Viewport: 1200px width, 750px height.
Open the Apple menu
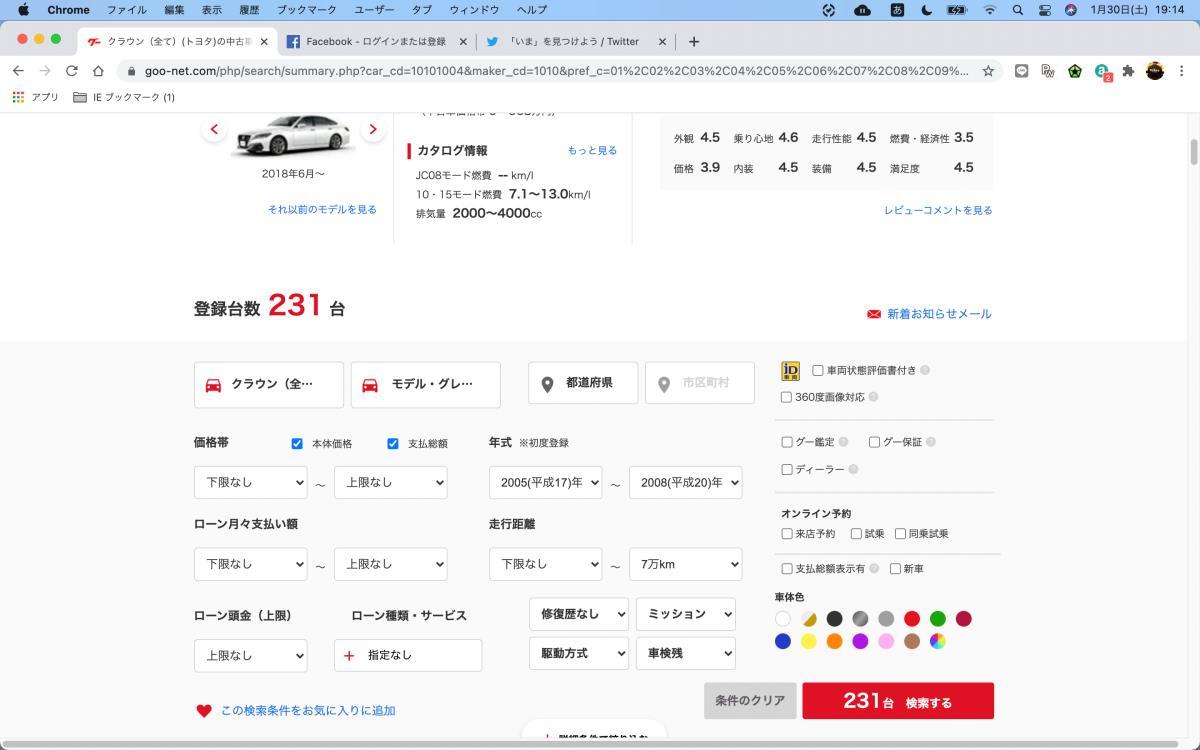[23, 10]
